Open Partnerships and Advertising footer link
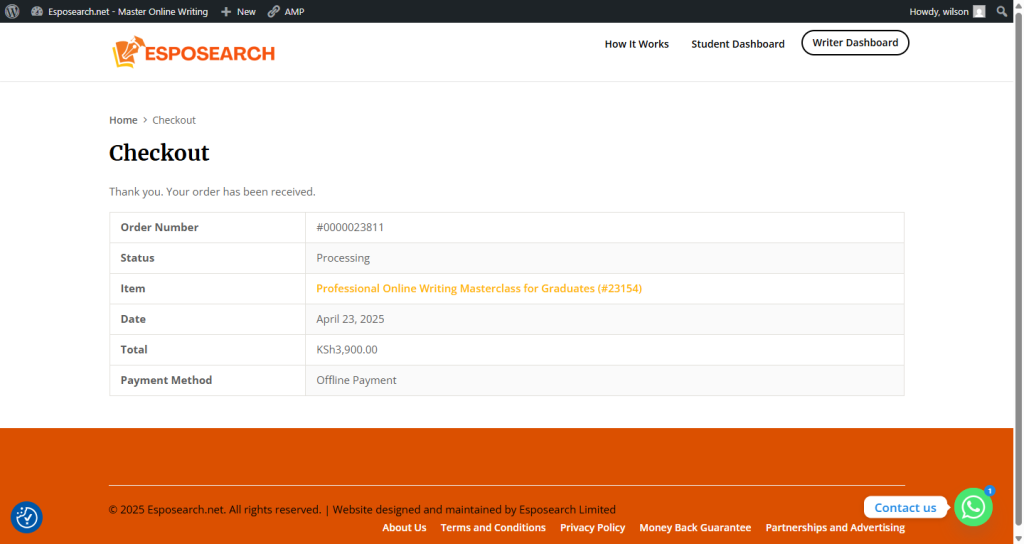 (835, 528)
